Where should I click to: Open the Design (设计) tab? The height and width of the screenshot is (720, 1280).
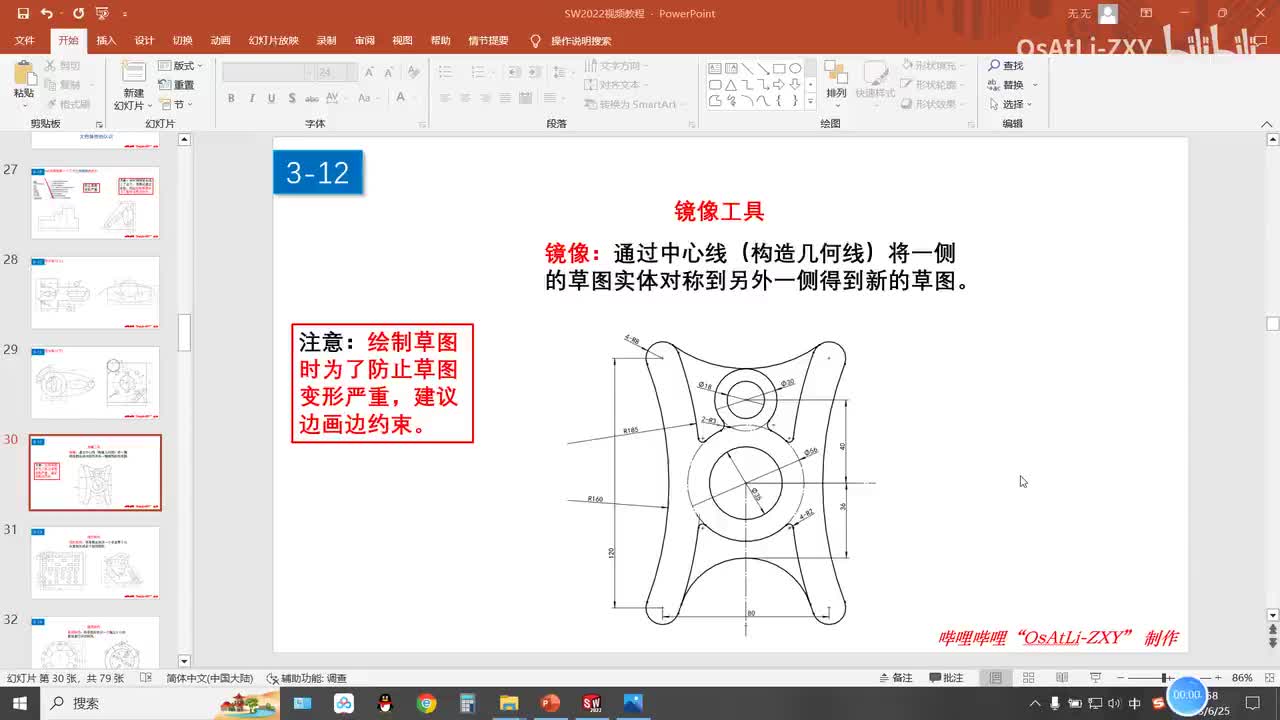(144, 41)
